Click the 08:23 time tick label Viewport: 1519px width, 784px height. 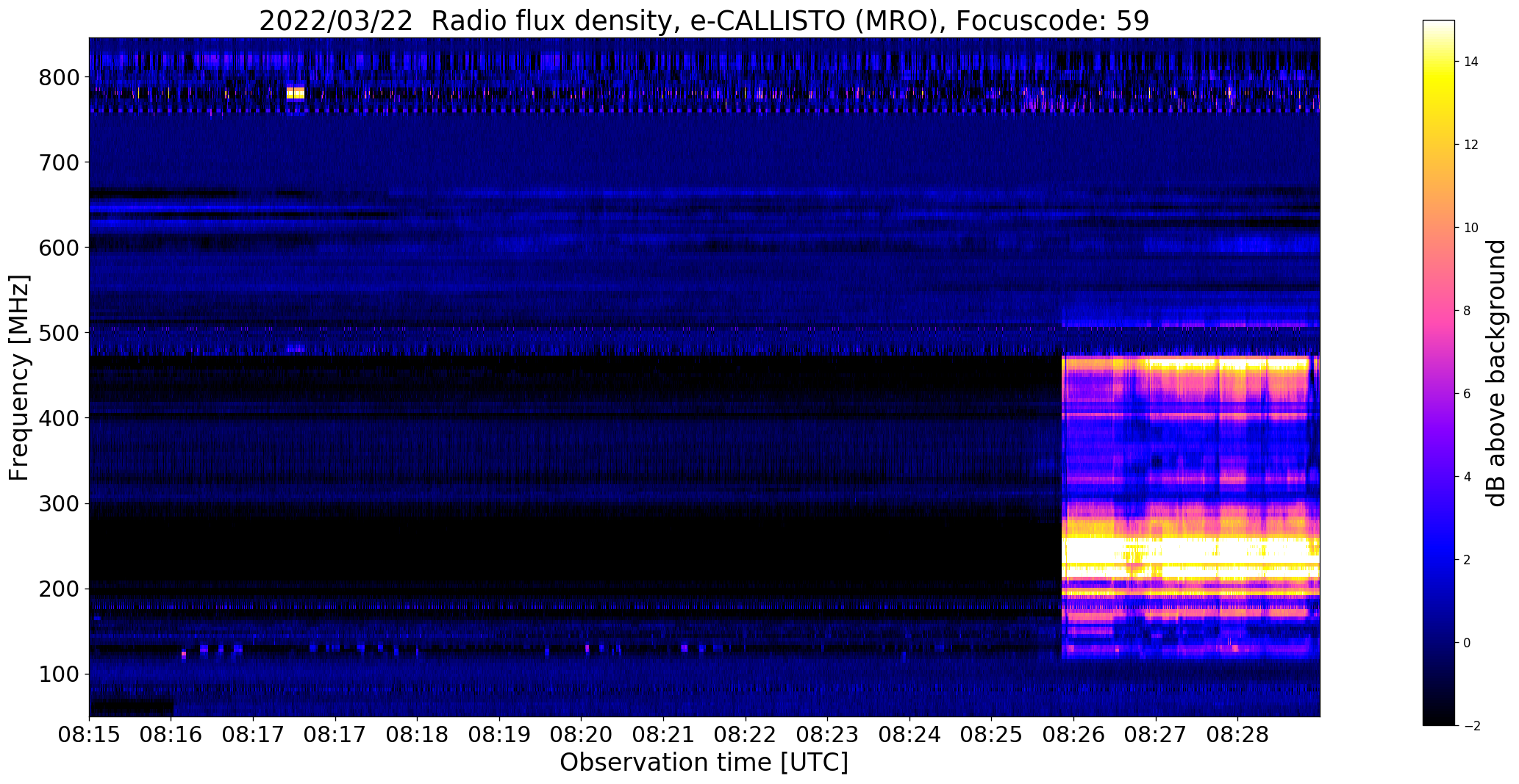(x=827, y=736)
